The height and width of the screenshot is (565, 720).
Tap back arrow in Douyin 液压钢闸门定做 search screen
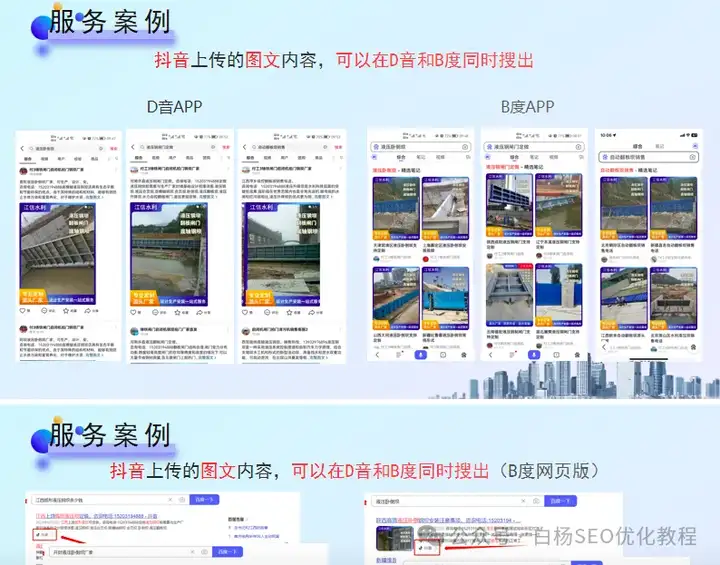(133, 147)
